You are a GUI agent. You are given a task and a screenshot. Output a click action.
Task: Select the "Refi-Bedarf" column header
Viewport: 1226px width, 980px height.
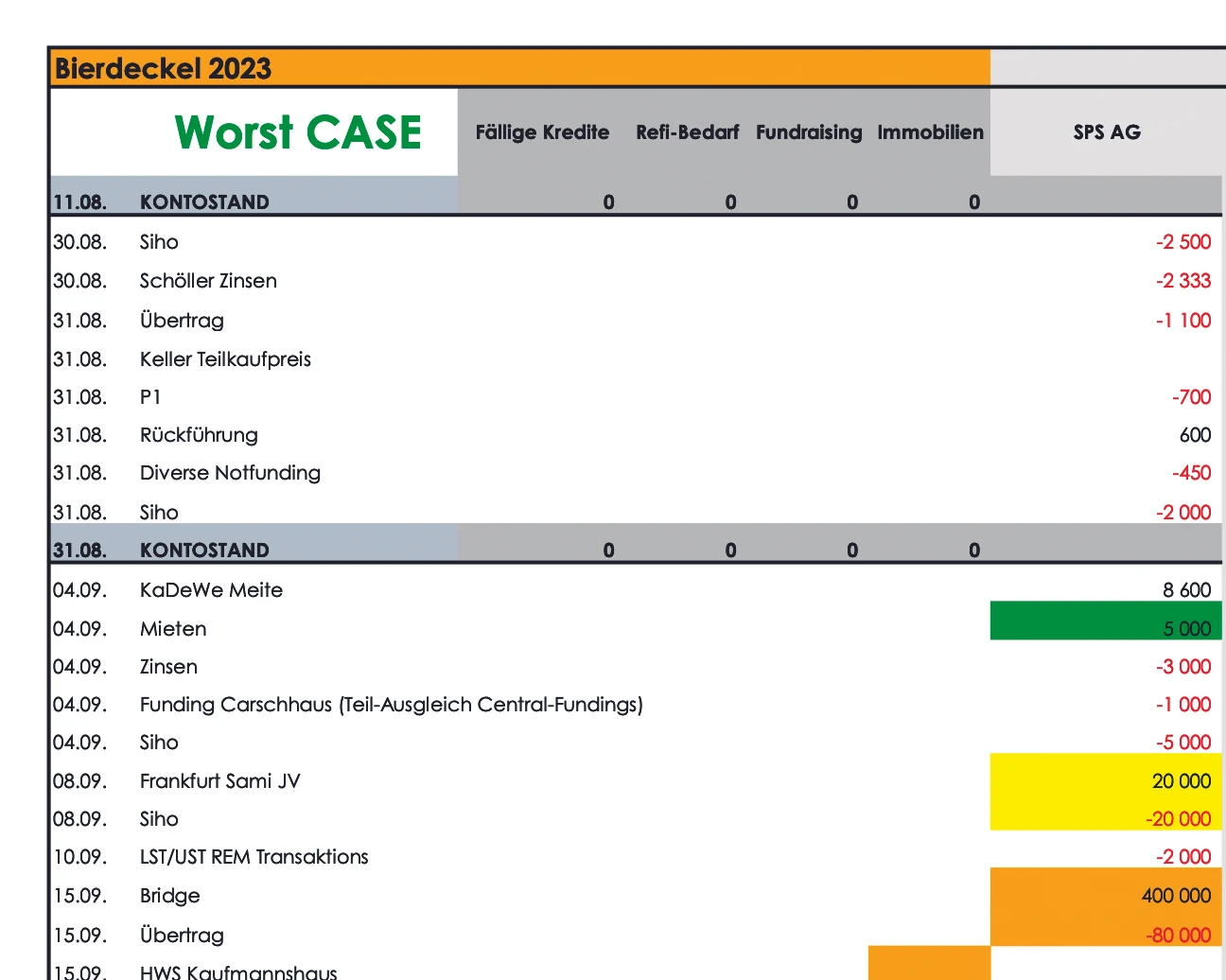(687, 132)
